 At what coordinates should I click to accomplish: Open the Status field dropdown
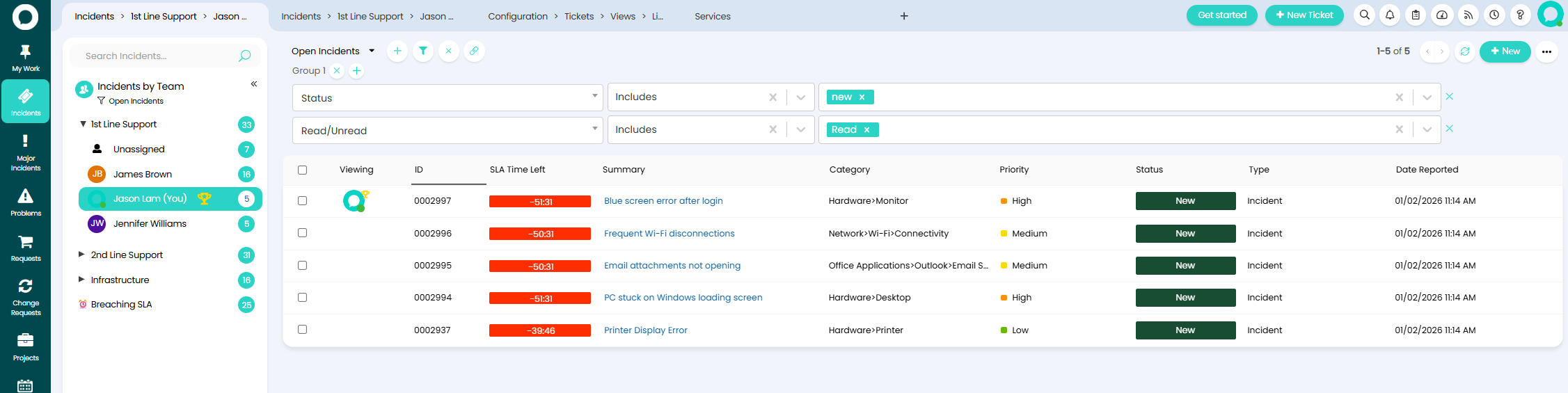[447, 98]
